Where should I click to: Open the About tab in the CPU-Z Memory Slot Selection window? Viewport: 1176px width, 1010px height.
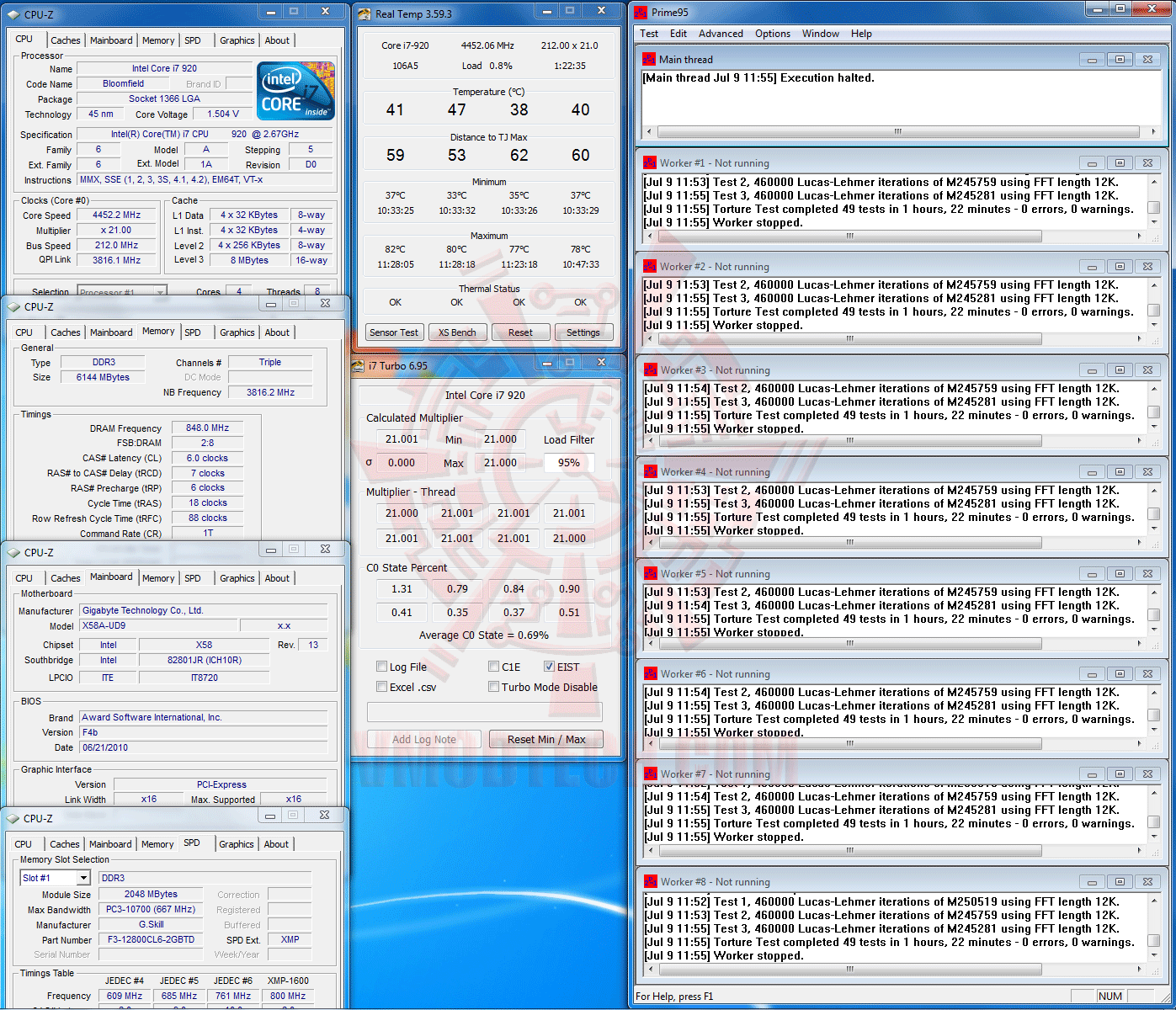click(x=276, y=844)
